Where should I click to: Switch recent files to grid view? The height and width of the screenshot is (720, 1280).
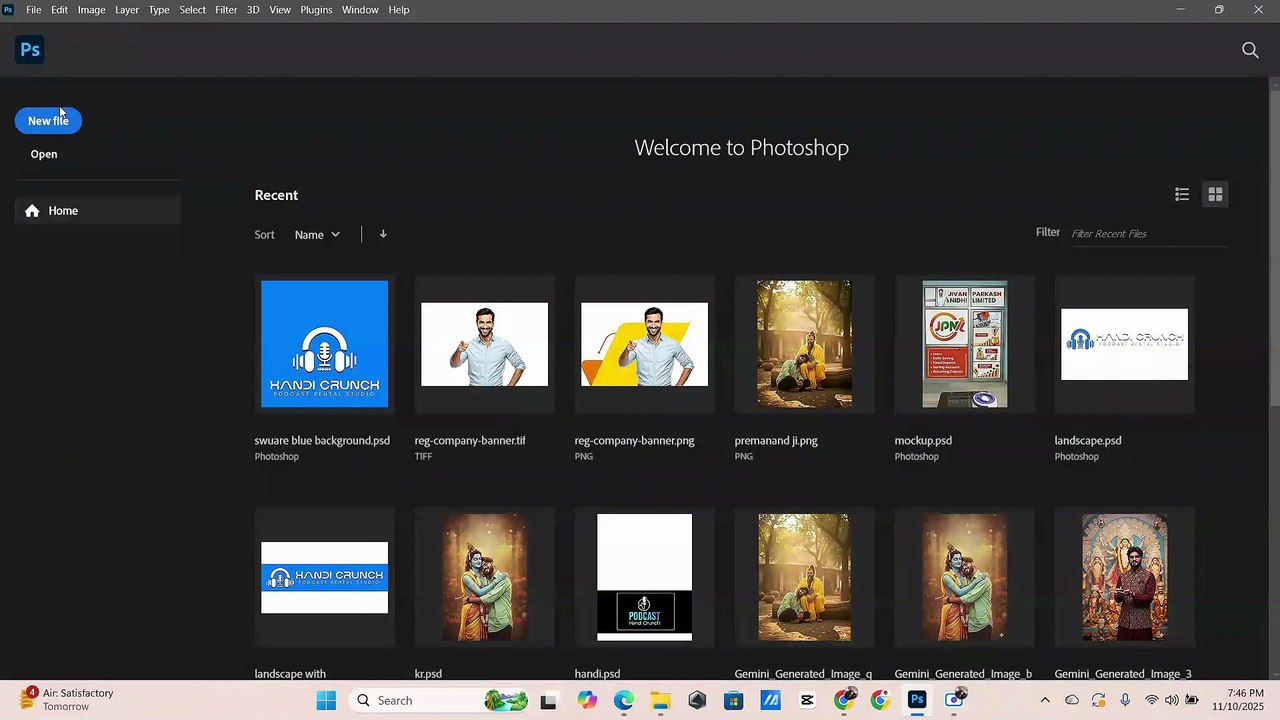click(x=1215, y=194)
